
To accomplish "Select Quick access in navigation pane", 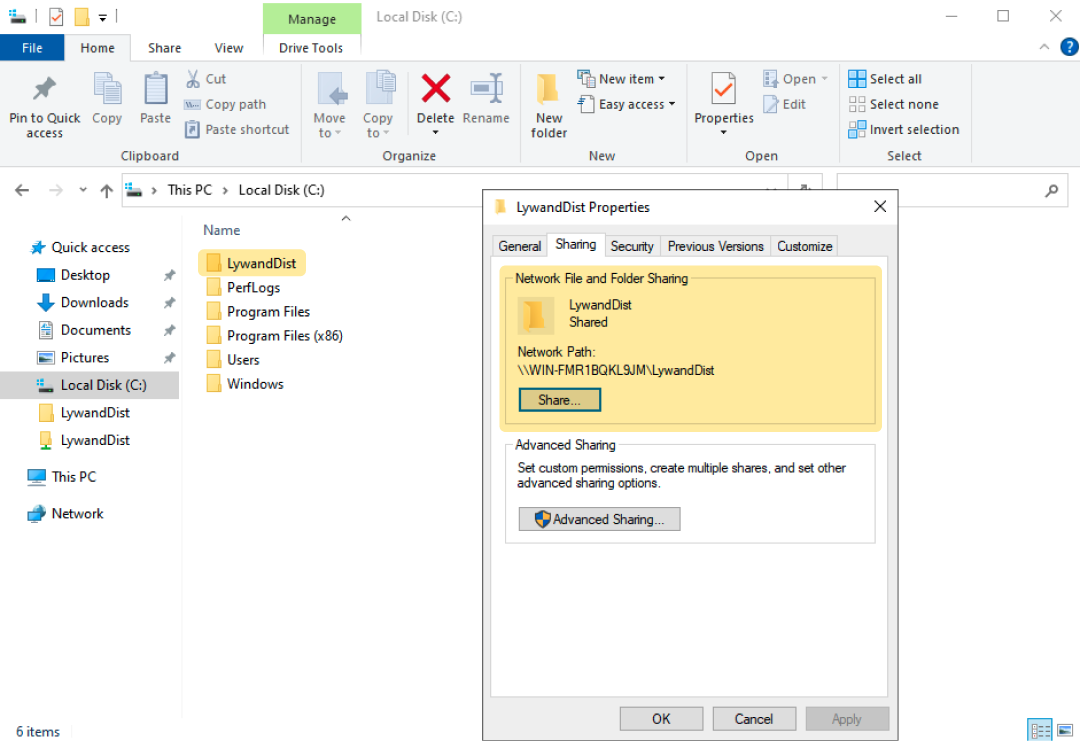I will pyautogui.click(x=90, y=247).
